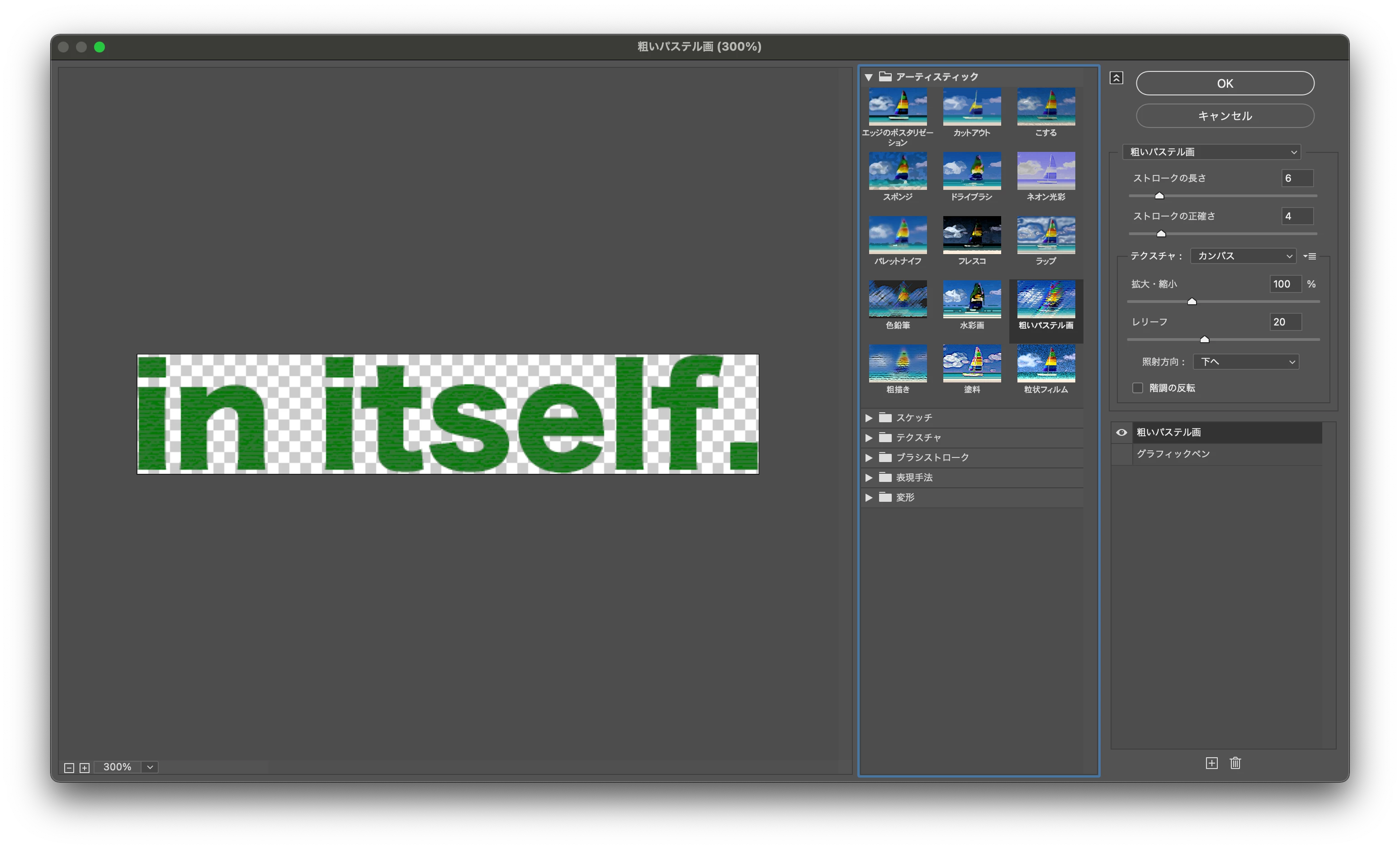Expand the スケッチ filter folder

[x=869, y=417]
